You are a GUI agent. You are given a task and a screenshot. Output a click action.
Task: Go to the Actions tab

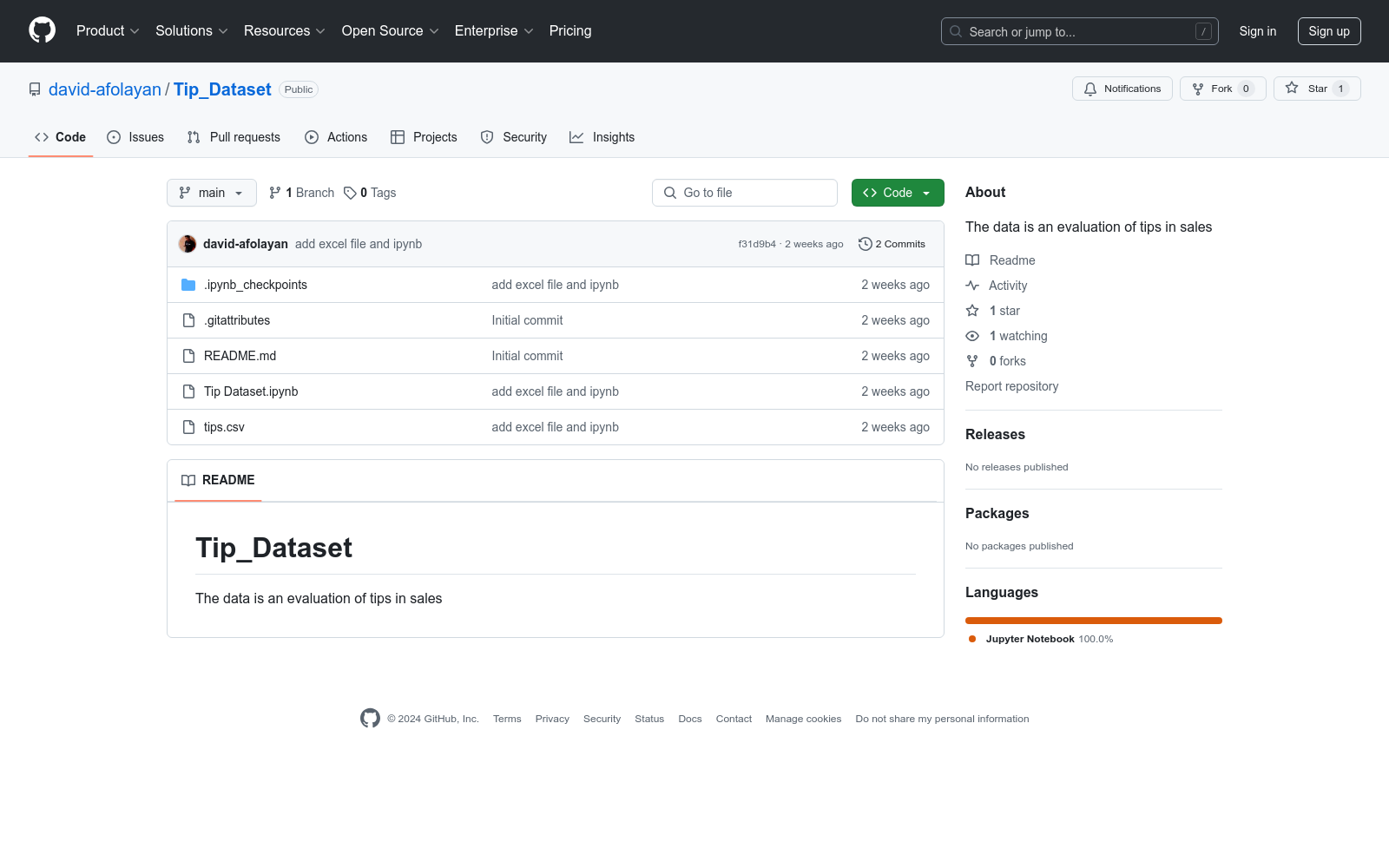click(336, 137)
